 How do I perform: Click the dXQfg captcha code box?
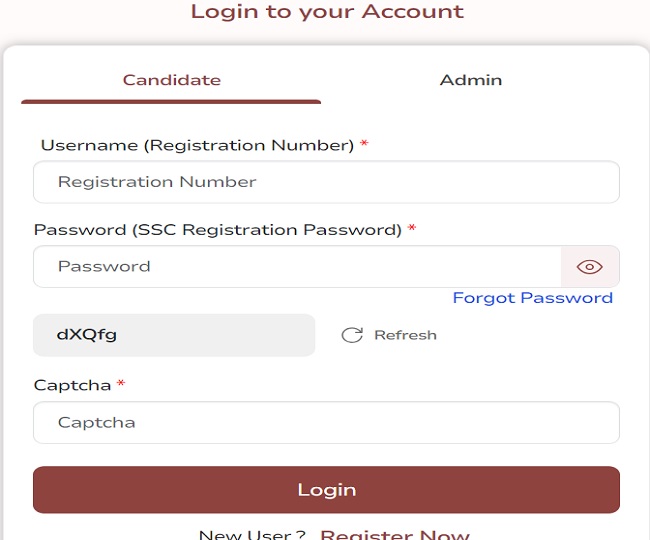point(174,335)
